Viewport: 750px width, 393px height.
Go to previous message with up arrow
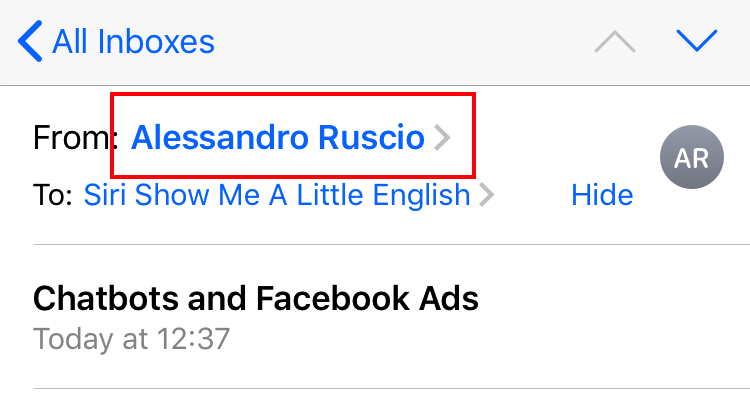615,42
